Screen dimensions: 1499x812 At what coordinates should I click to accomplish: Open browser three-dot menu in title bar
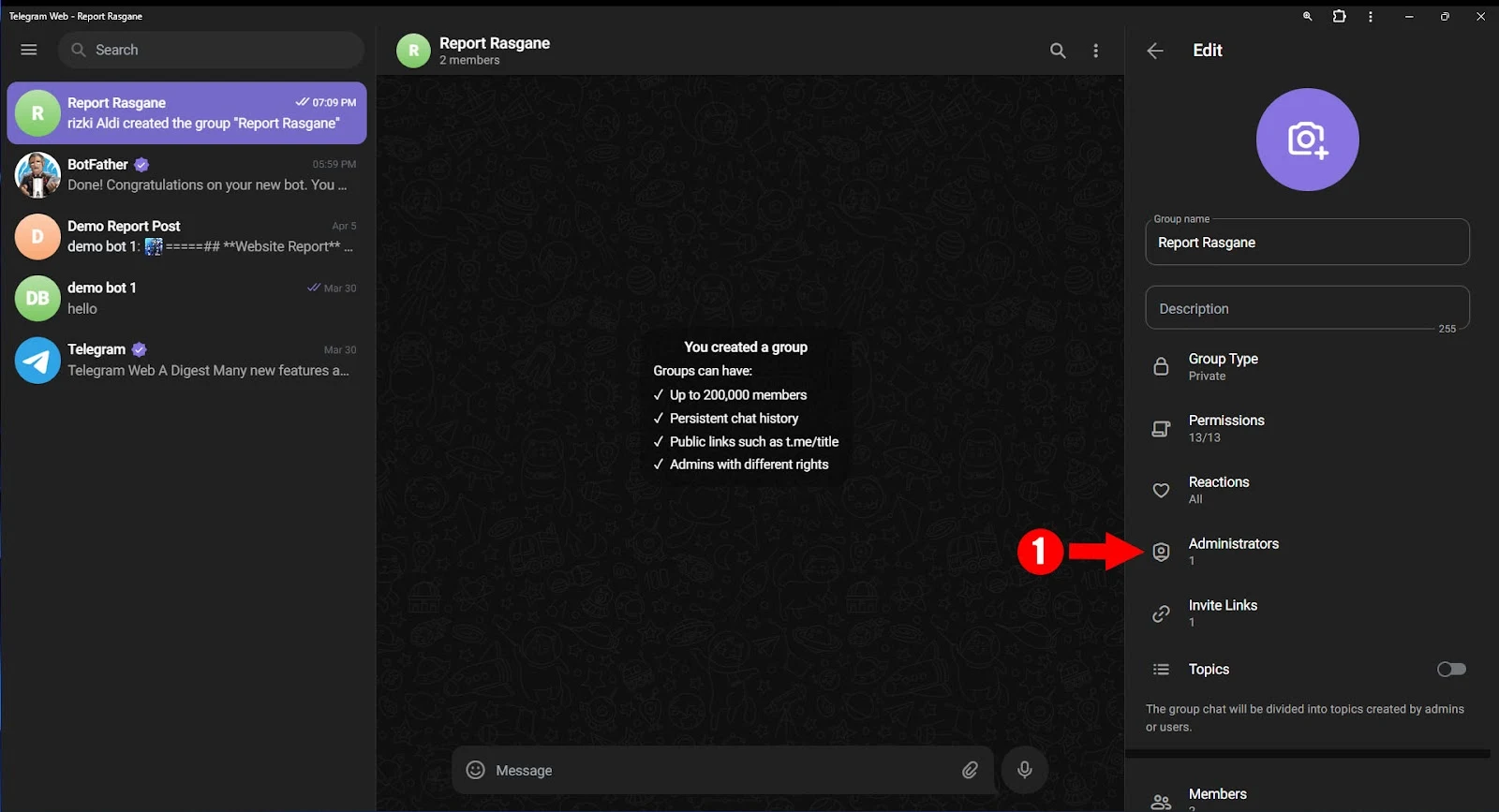pos(1371,16)
